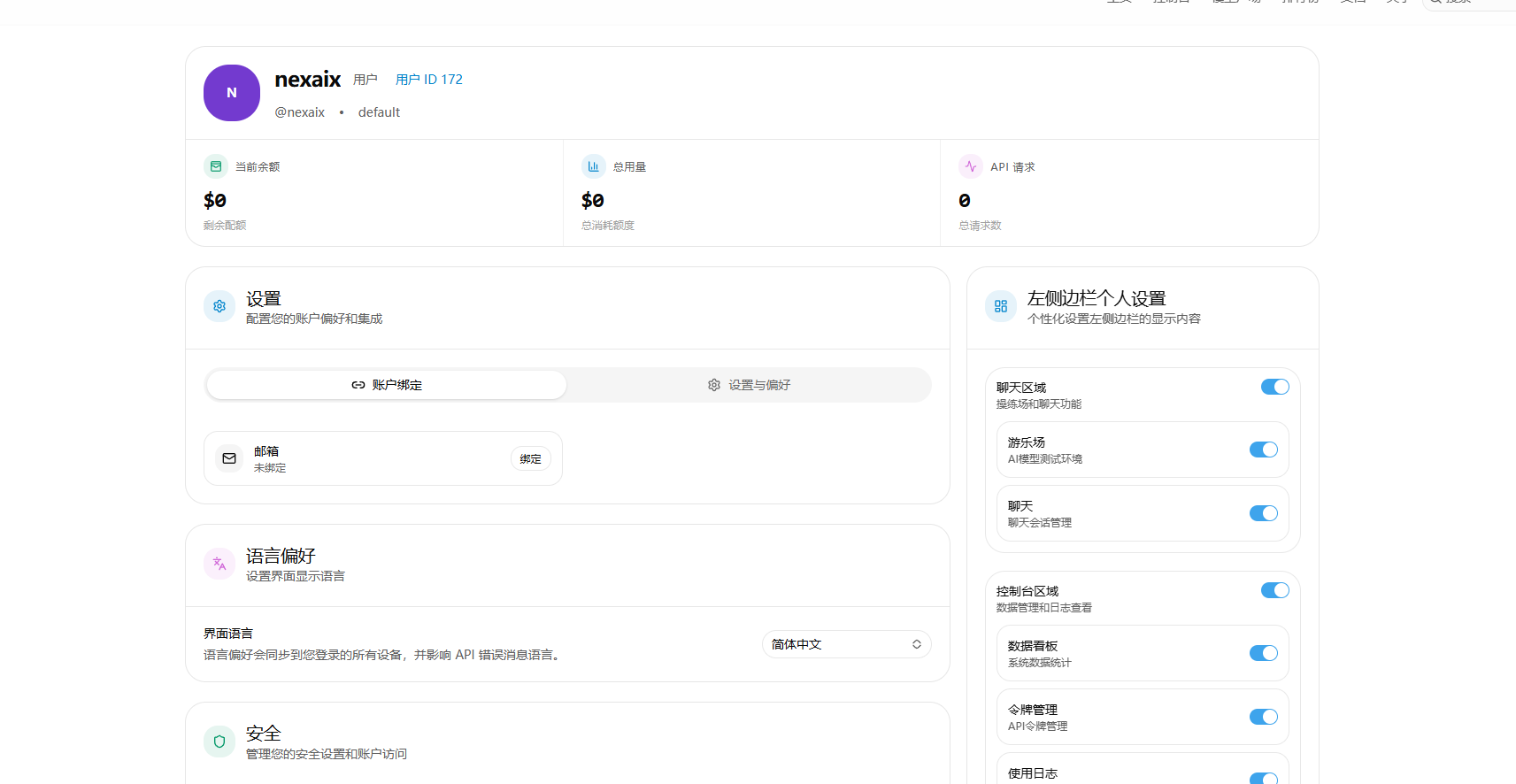Click the default group label

[x=379, y=112]
